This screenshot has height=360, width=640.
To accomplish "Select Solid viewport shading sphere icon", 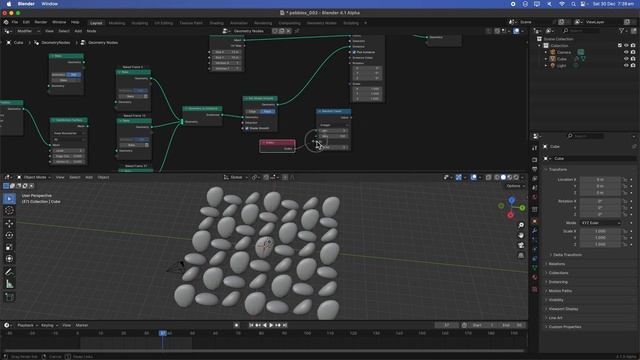I will point(503,178).
